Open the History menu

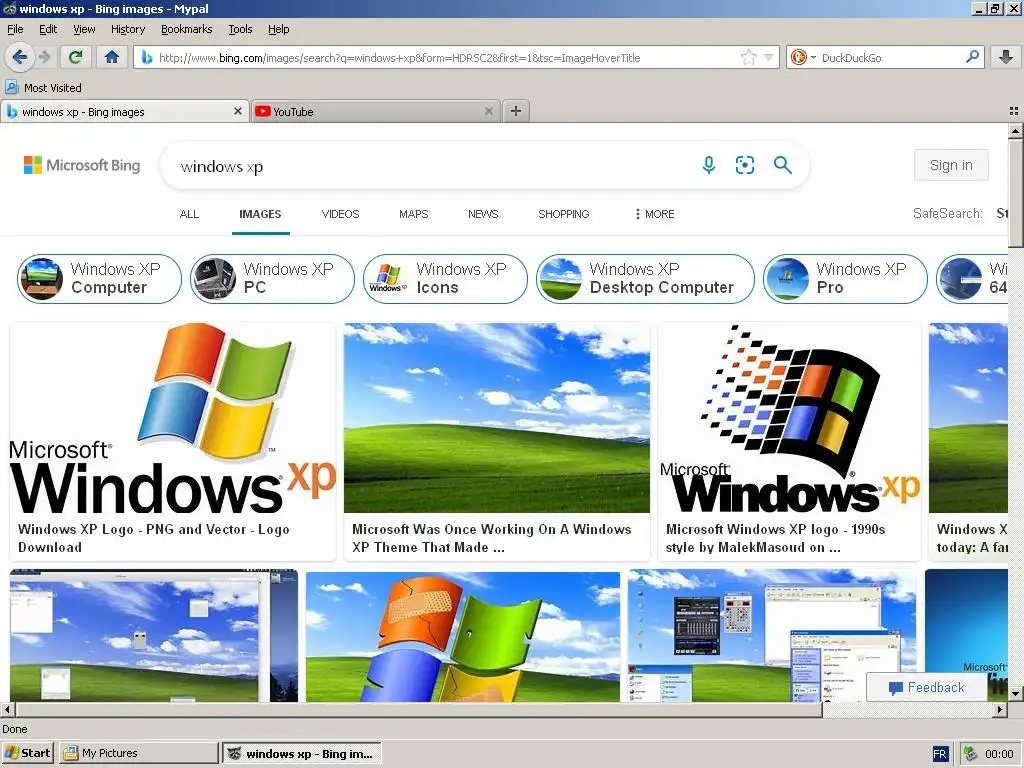tap(128, 29)
